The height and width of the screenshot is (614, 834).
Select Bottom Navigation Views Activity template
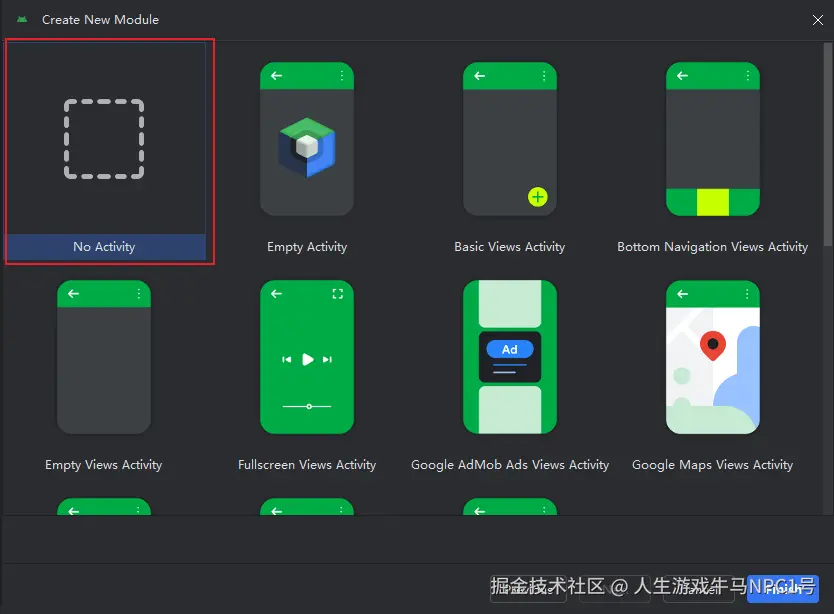(712, 152)
